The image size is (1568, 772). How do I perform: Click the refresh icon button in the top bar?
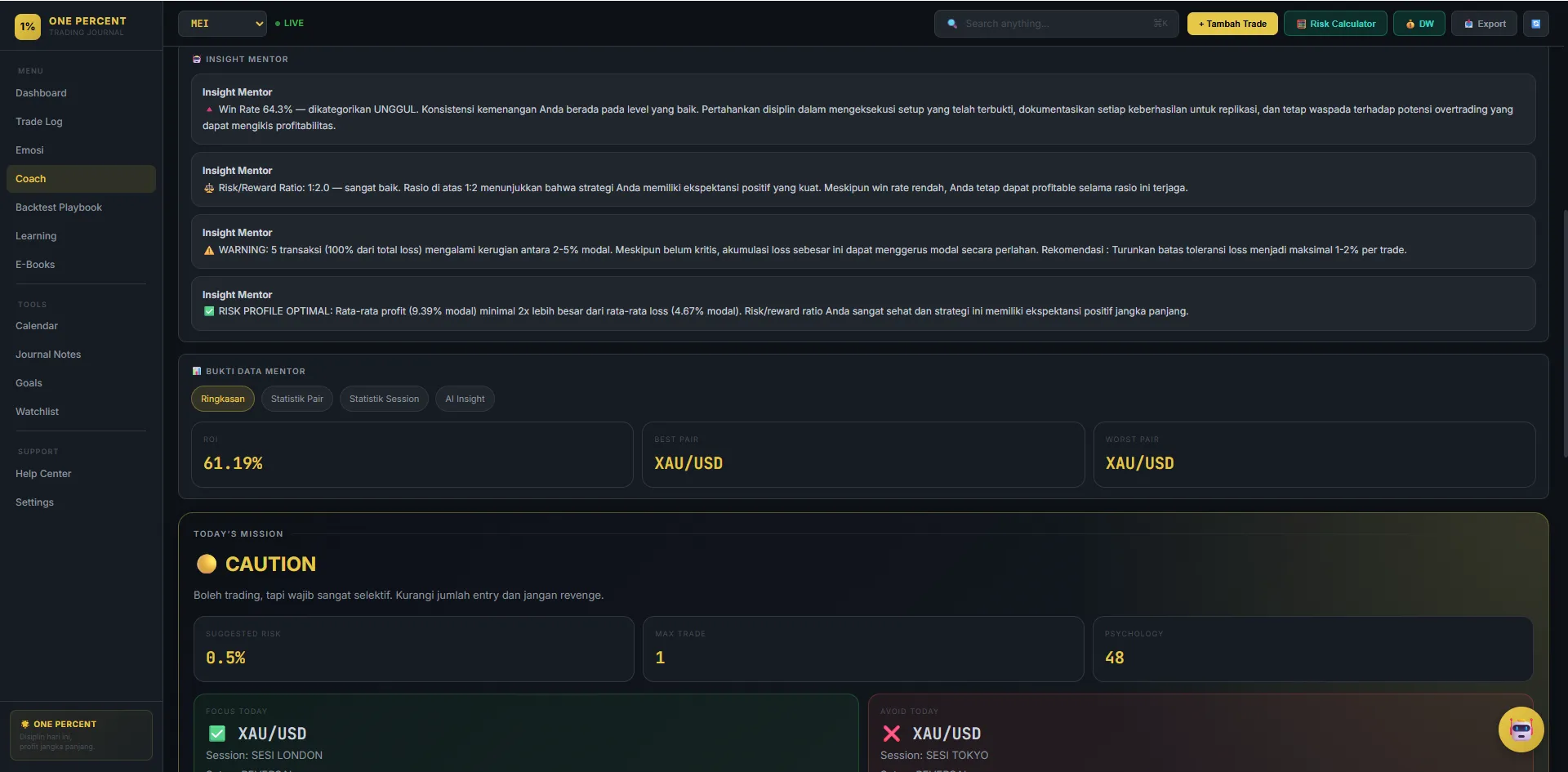(x=1535, y=24)
